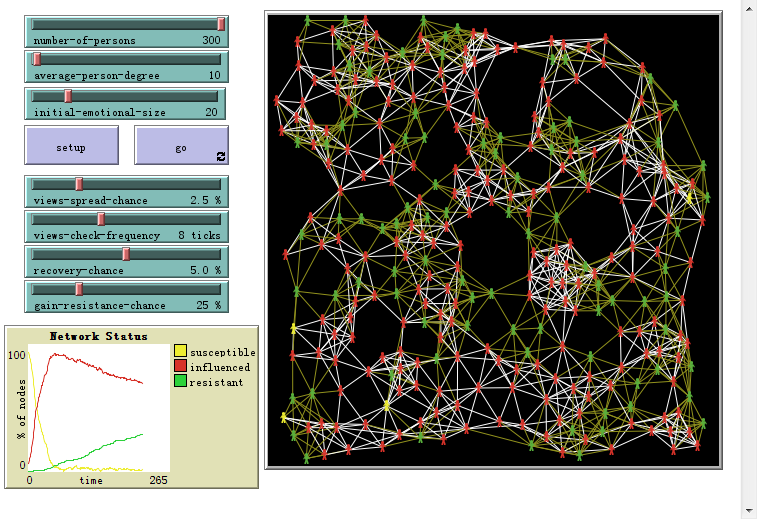Click the forever-loop arrows icon on go
Screen dimensions: 758x519
point(221,156)
